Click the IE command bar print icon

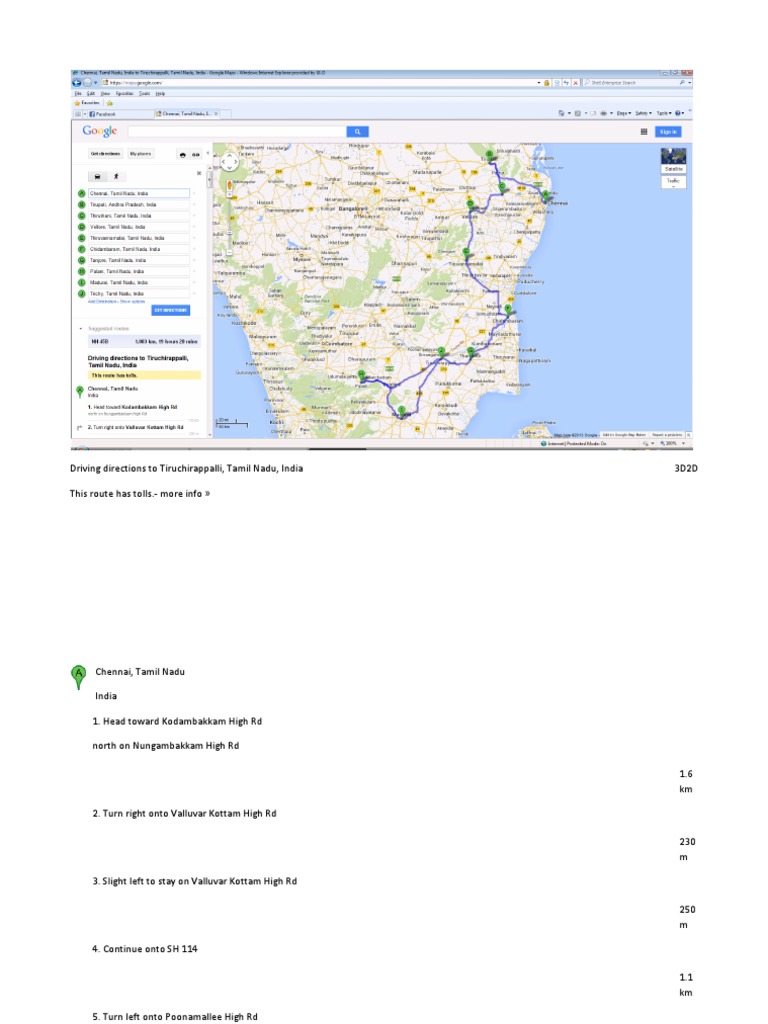pos(603,113)
